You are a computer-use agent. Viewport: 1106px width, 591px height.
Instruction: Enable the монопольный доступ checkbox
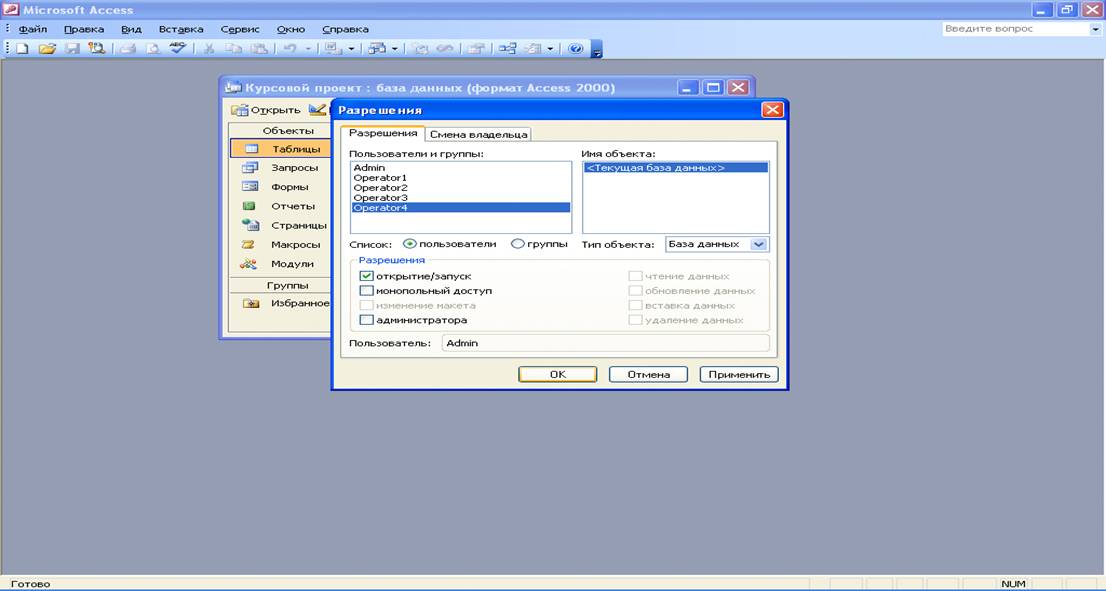(366, 291)
